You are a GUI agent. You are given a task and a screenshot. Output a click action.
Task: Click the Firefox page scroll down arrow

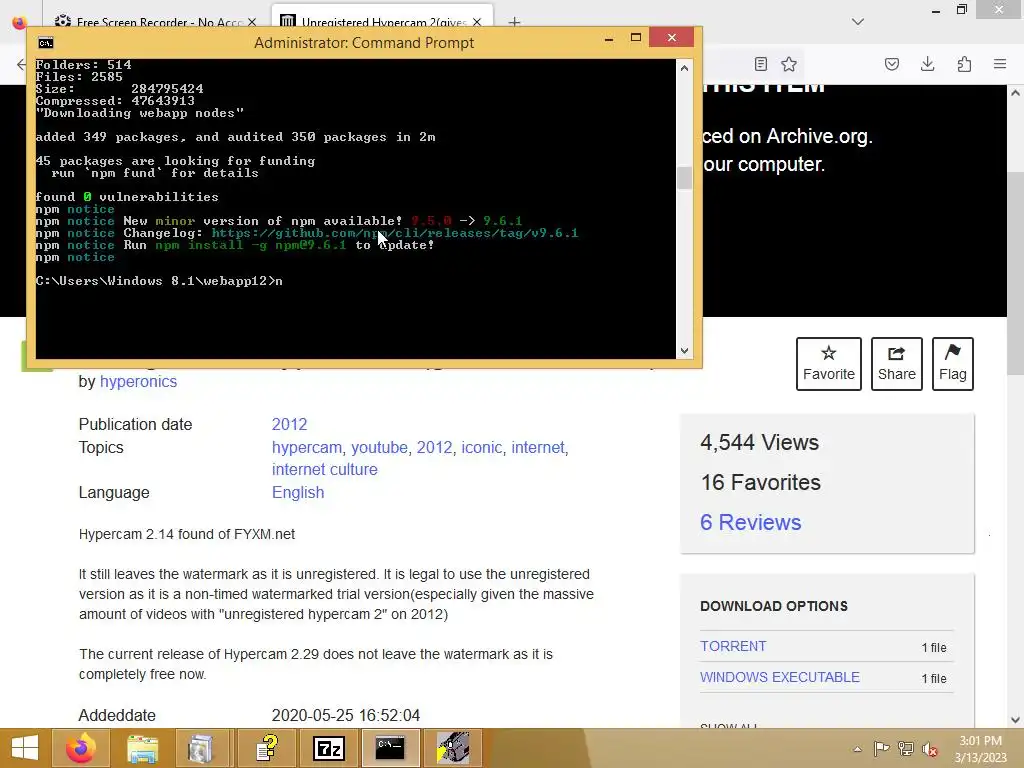pyautogui.click(x=1016, y=720)
